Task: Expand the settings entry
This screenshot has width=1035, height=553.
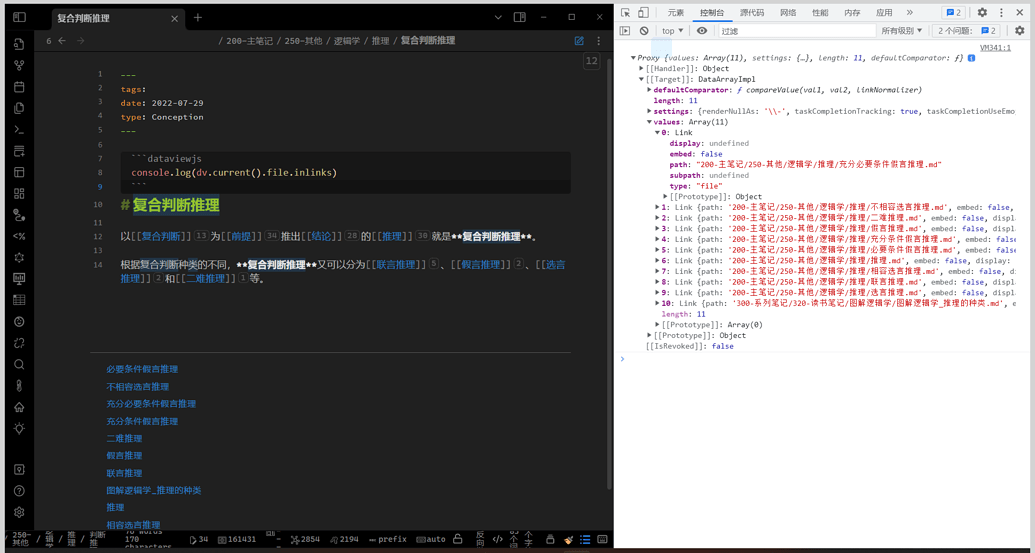Action: 650,112
